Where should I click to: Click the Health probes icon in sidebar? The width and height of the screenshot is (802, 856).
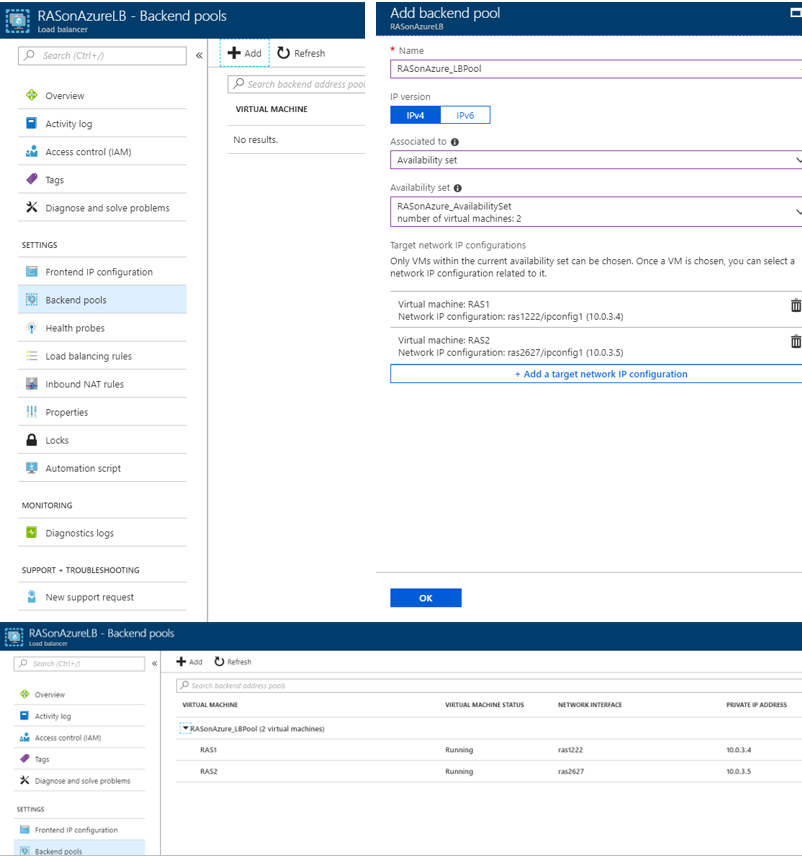tap(31, 328)
